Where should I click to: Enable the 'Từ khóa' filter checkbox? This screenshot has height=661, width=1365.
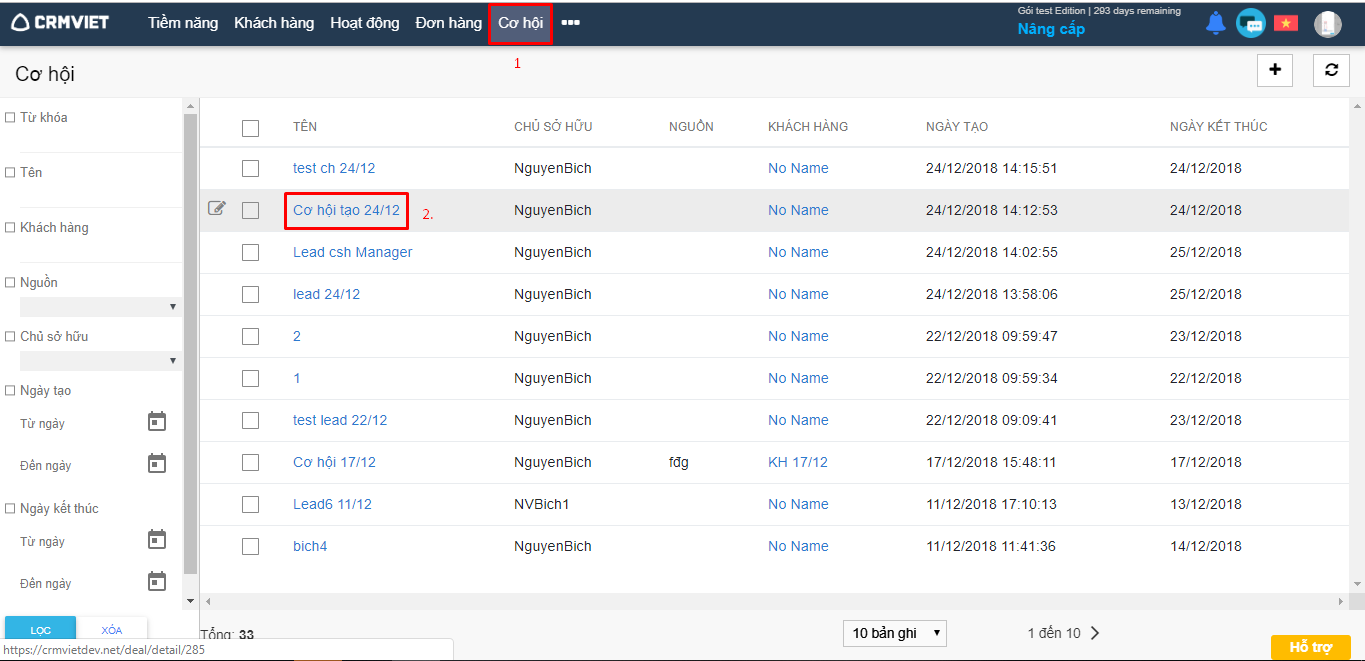tap(10, 118)
